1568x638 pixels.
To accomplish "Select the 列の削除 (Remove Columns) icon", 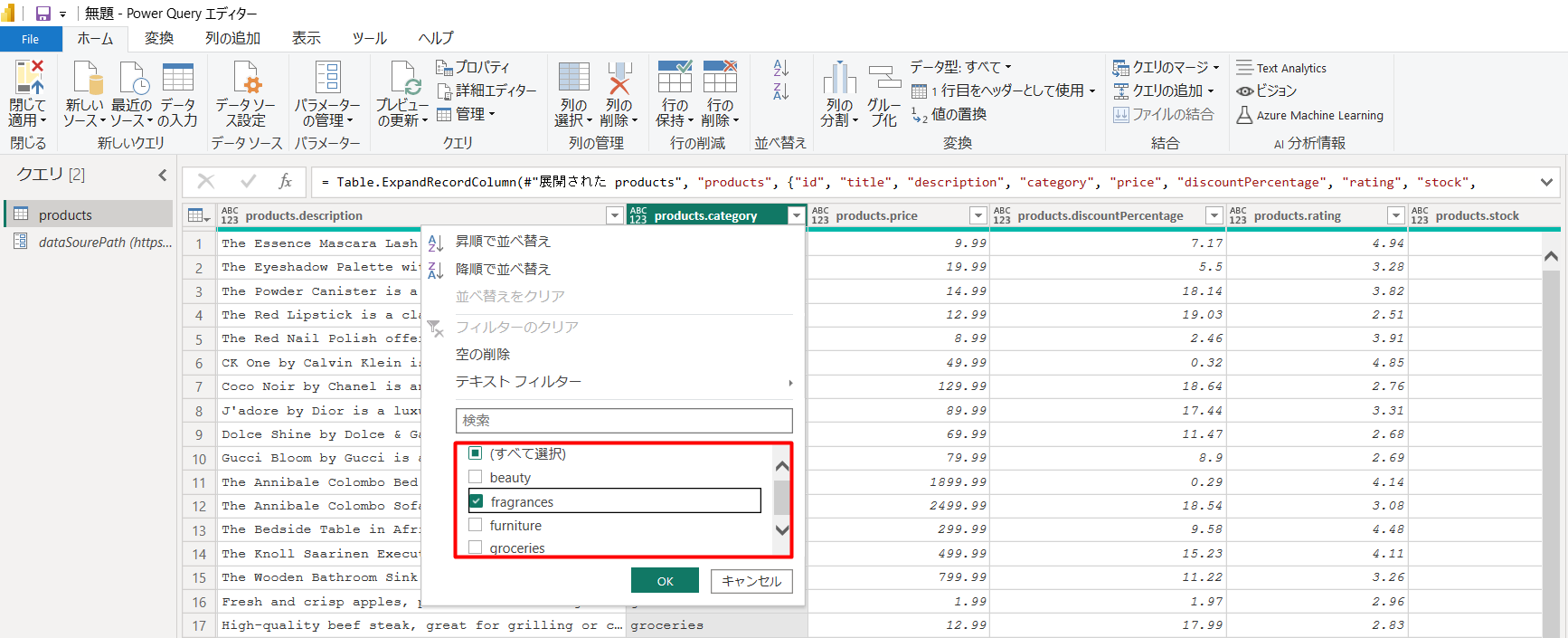I will (x=619, y=79).
